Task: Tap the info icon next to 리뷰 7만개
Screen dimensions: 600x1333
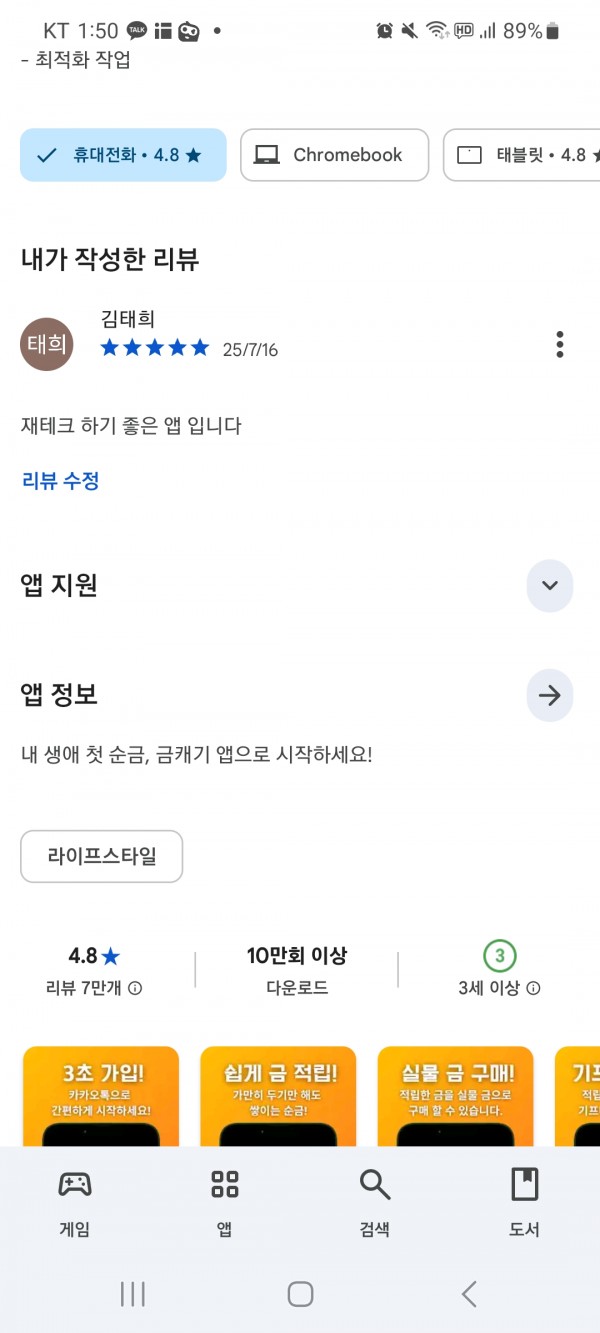Action: (135, 988)
